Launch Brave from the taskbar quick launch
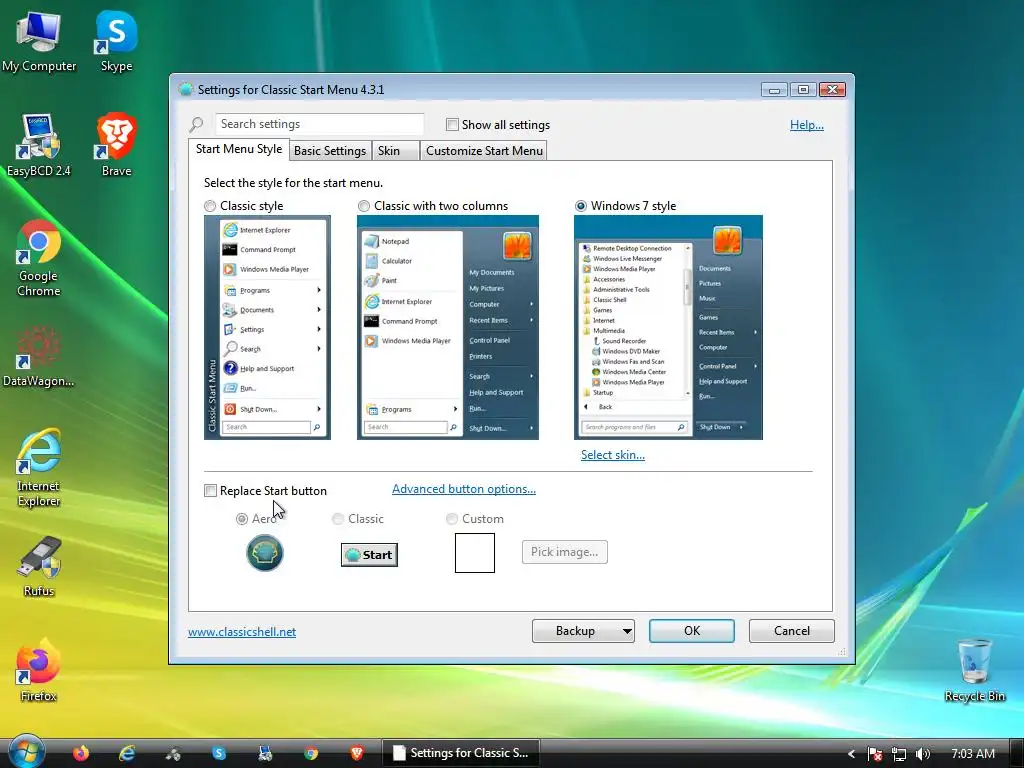 [357, 753]
